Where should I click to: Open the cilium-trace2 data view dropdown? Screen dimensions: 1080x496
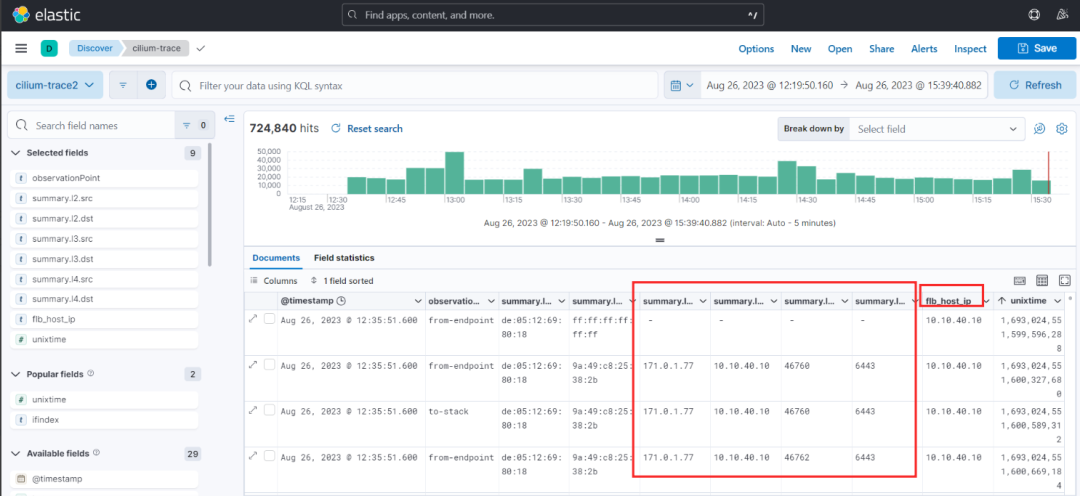point(55,85)
